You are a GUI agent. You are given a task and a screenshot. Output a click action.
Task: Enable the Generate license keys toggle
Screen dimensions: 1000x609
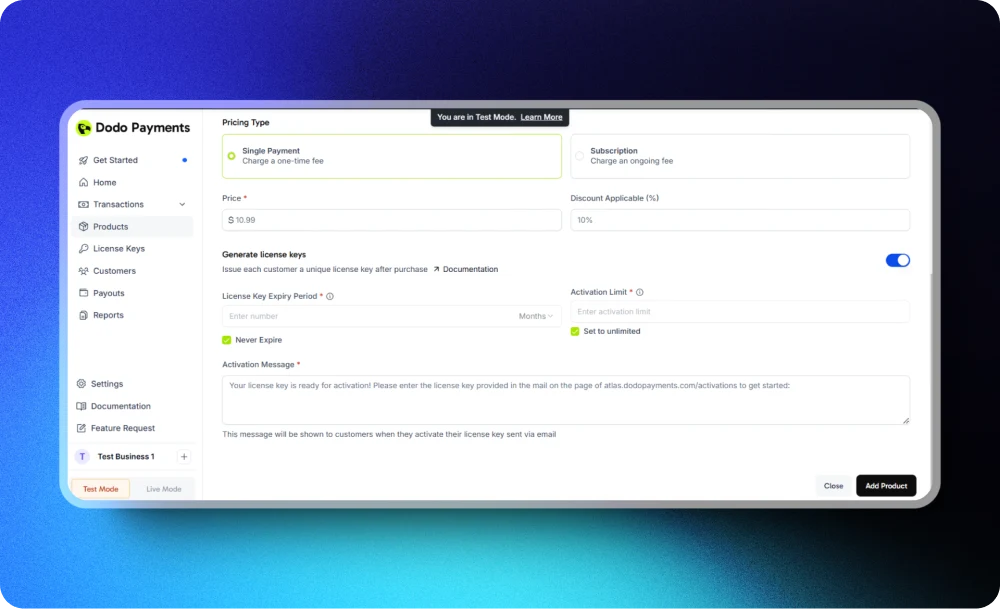point(897,260)
